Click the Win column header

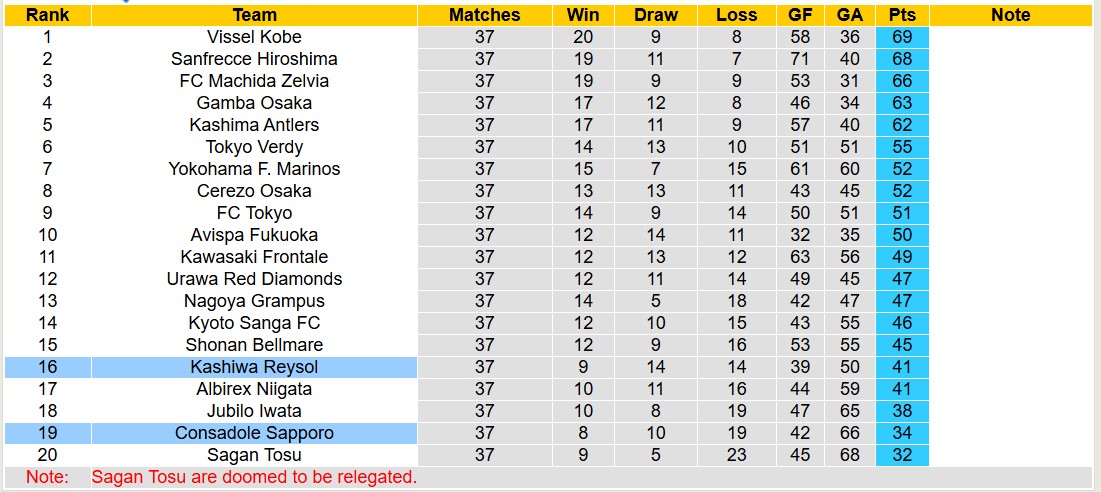pos(583,15)
